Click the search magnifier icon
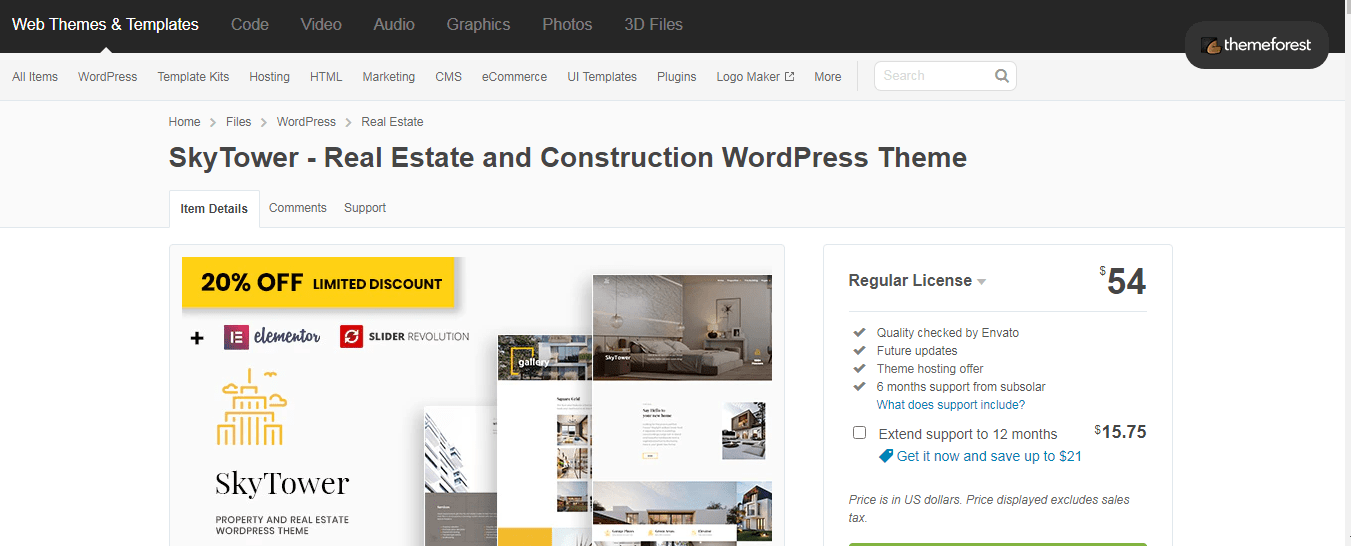 point(1001,76)
